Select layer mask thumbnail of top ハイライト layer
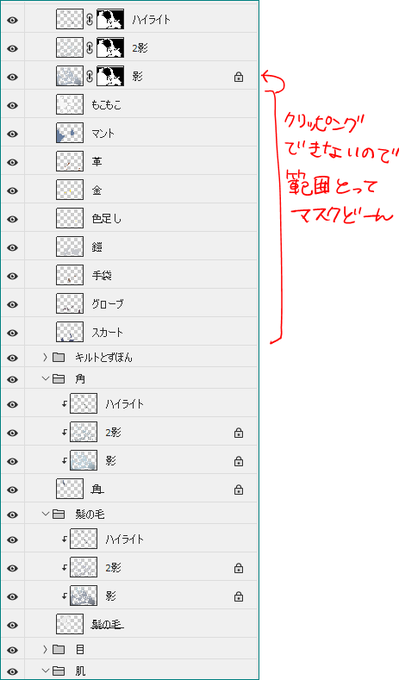Viewport: 399px width, 680px height. (110, 20)
